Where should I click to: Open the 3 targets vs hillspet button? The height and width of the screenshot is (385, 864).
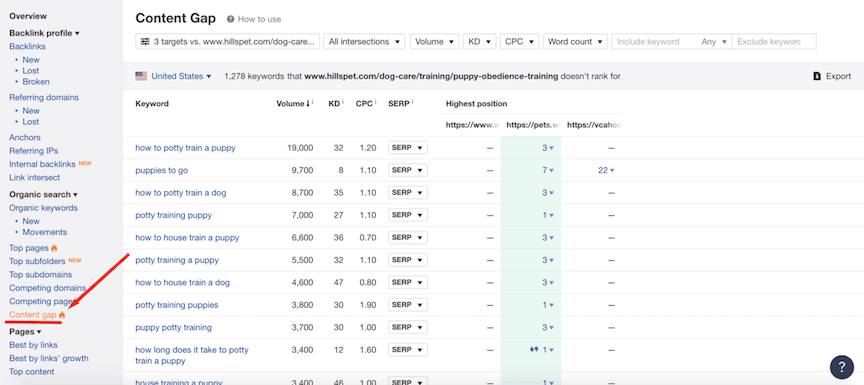click(228, 42)
